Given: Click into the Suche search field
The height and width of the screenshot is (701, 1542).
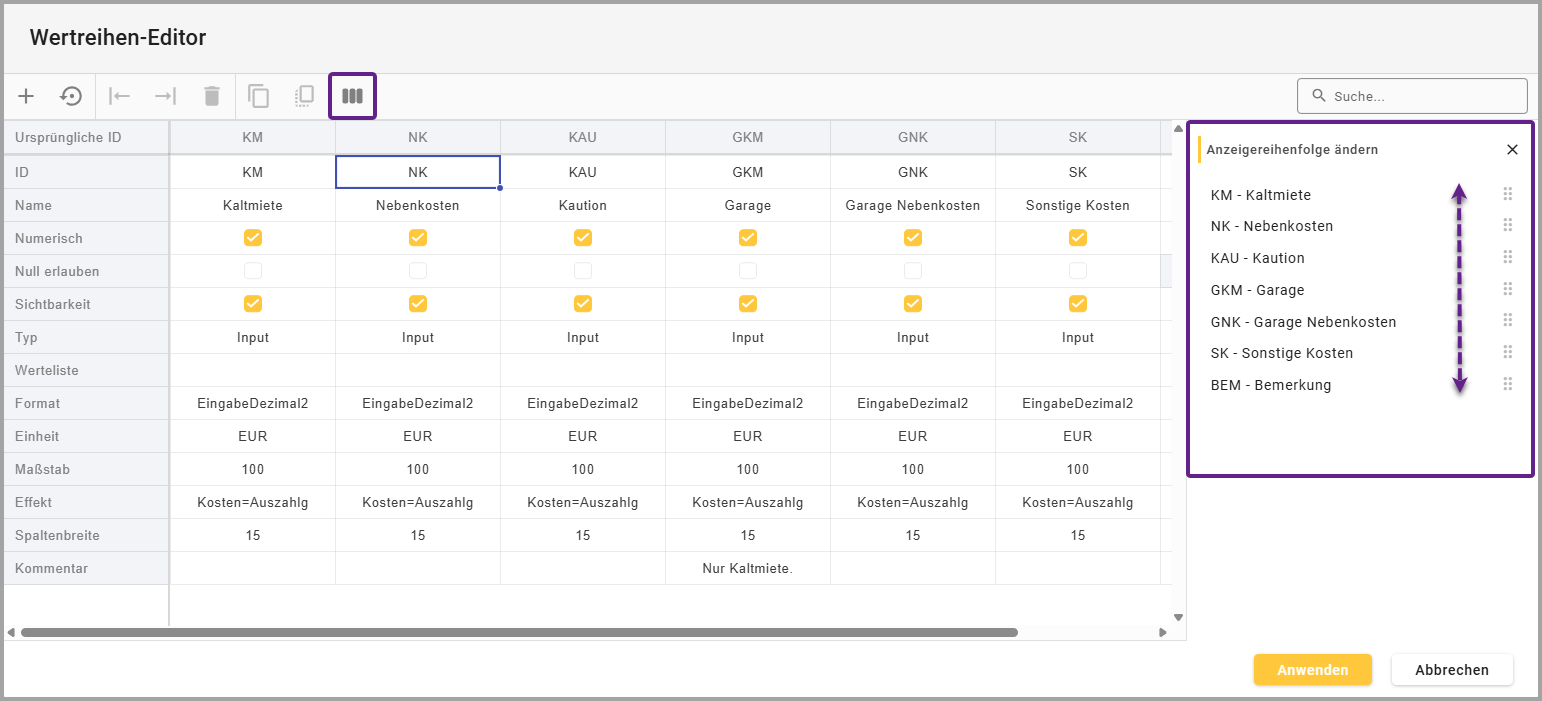Looking at the screenshot, I should 1412,96.
